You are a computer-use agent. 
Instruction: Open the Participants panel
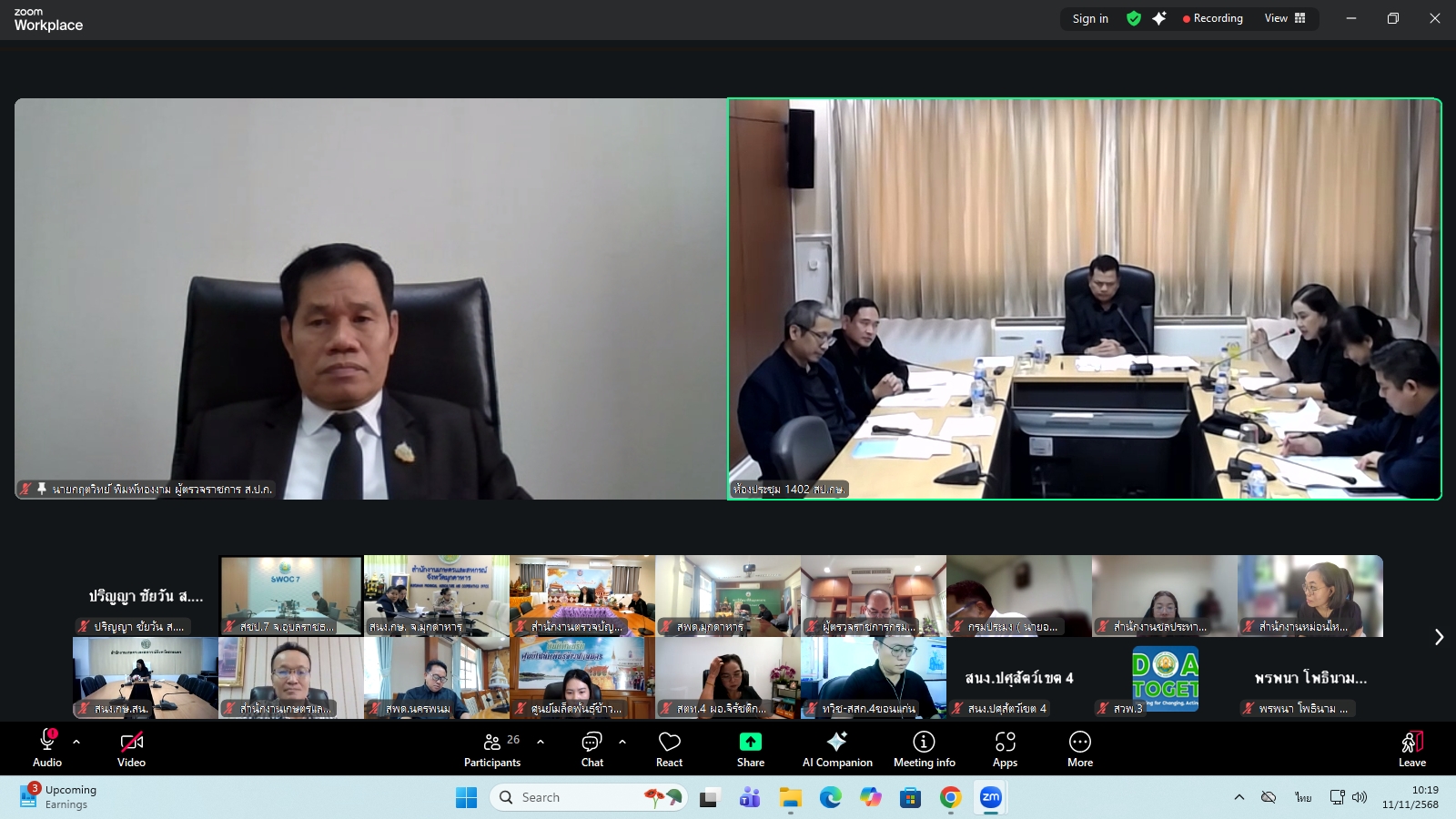[x=492, y=748]
